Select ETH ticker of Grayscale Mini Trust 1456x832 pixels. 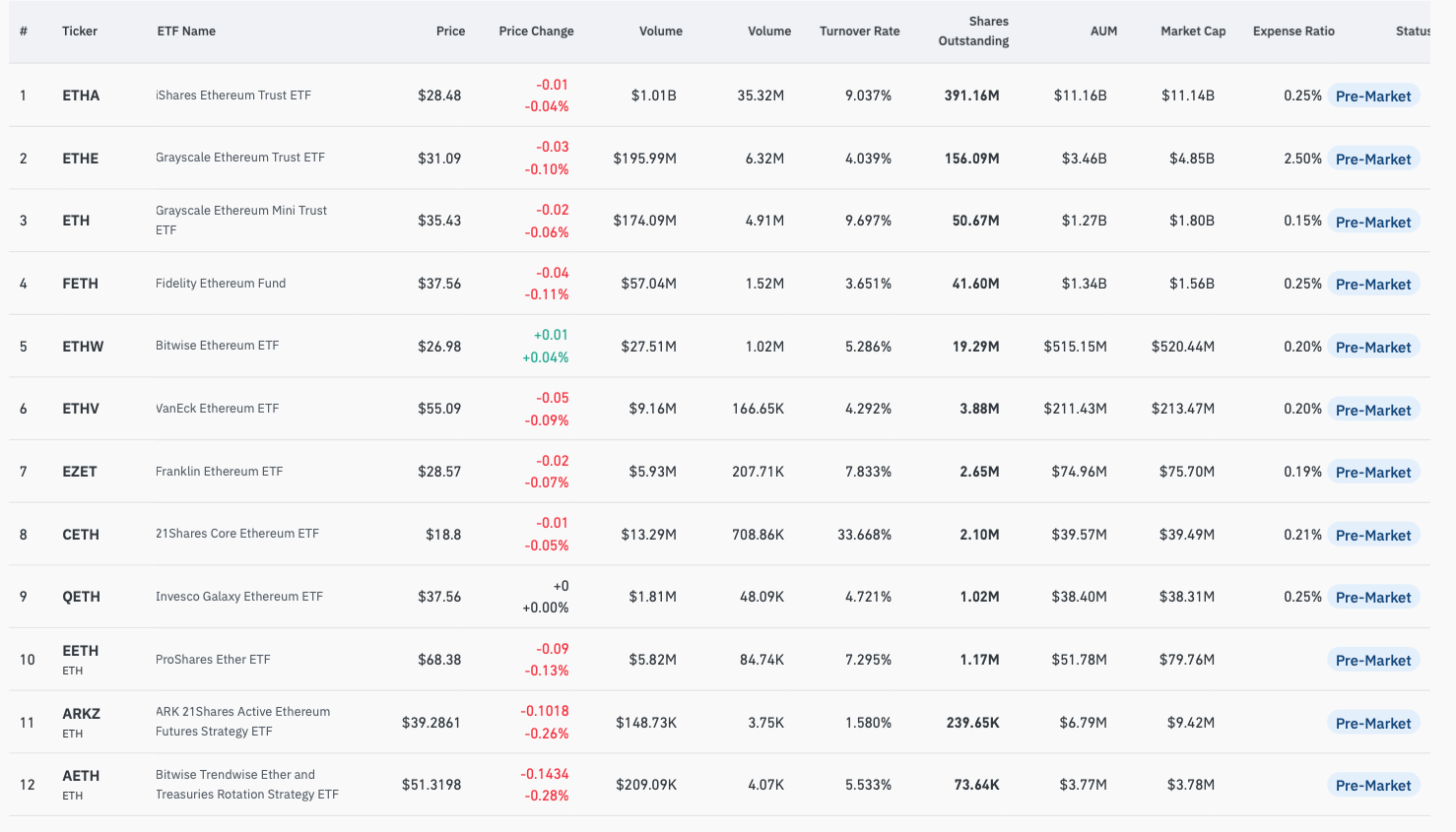tap(76, 221)
